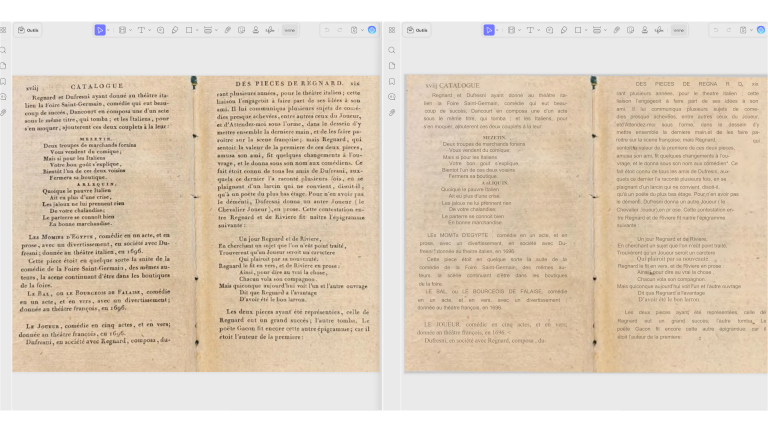This screenshot has height=432, width=768.
Task: Open the signature tool in the left window
Action: (x=270, y=30)
